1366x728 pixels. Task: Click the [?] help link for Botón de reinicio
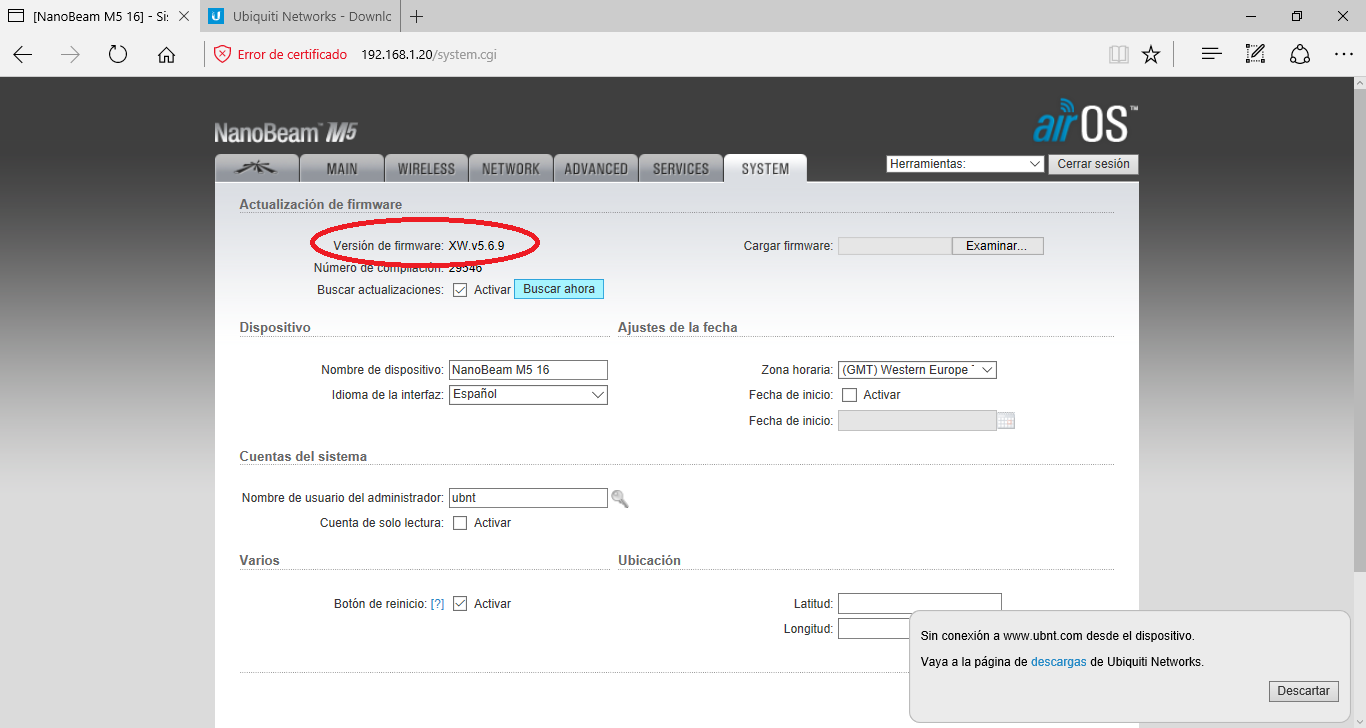pyautogui.click(x=437, y=604)
